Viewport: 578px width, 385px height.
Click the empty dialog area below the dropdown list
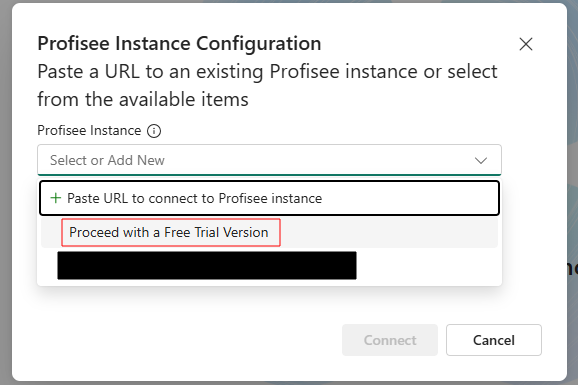click(x=269, y=304)
